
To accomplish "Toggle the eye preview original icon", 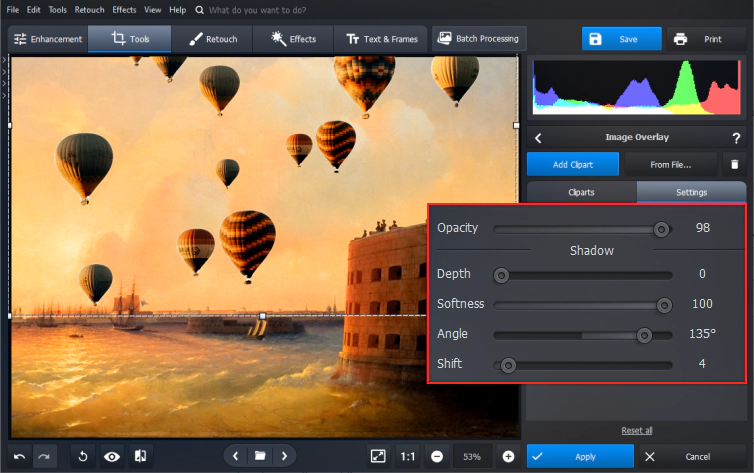I will [x=112, y=456].
